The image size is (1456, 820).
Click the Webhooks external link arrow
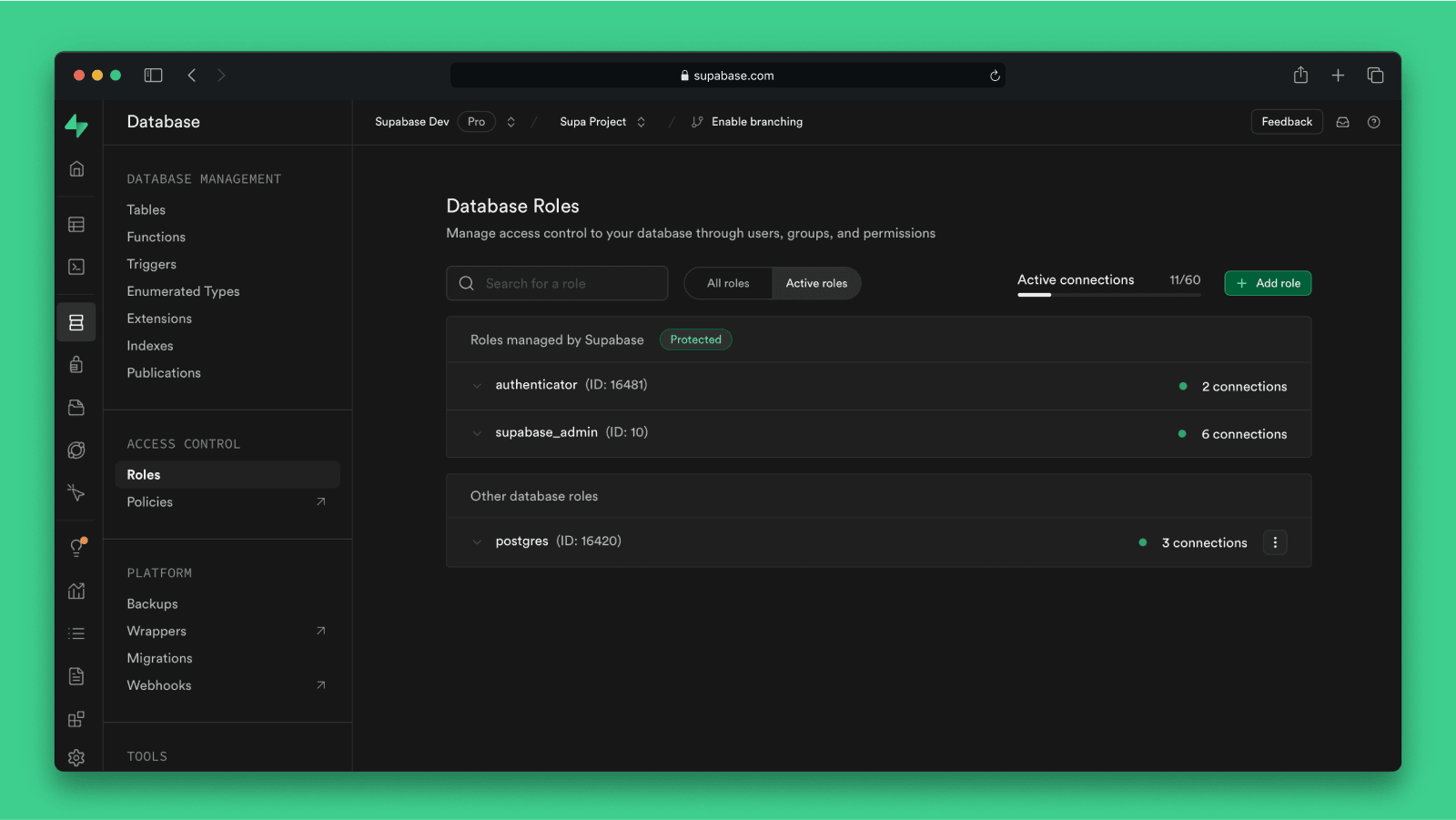pos(320,685)
